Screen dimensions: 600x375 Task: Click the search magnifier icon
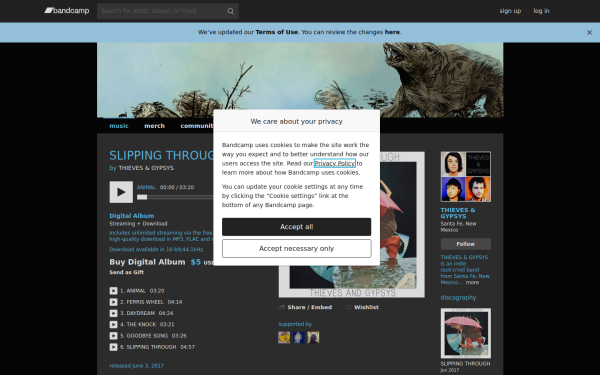(230, 11)
